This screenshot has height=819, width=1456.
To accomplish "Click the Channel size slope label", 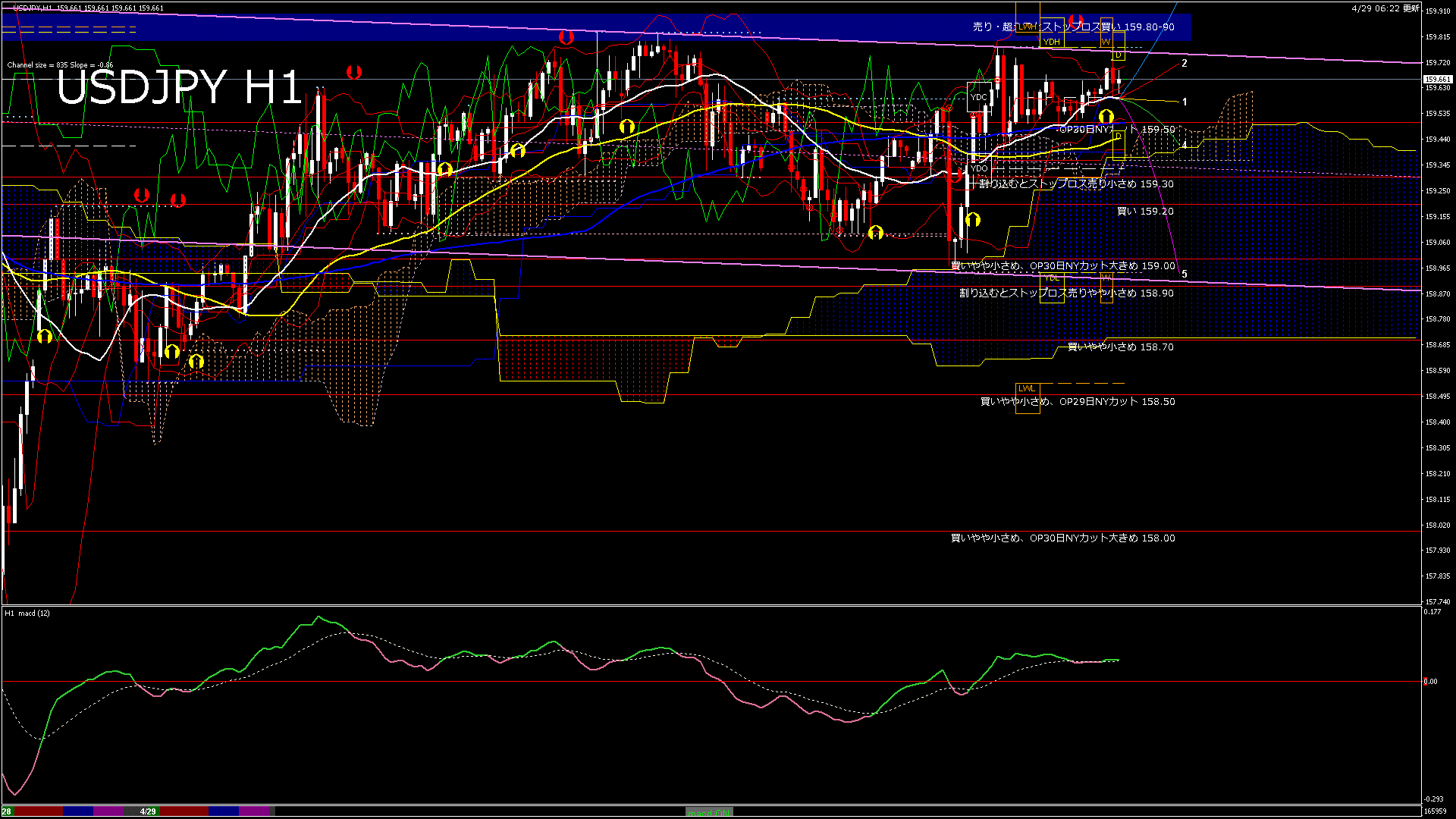I will click(x=60, y=65).
